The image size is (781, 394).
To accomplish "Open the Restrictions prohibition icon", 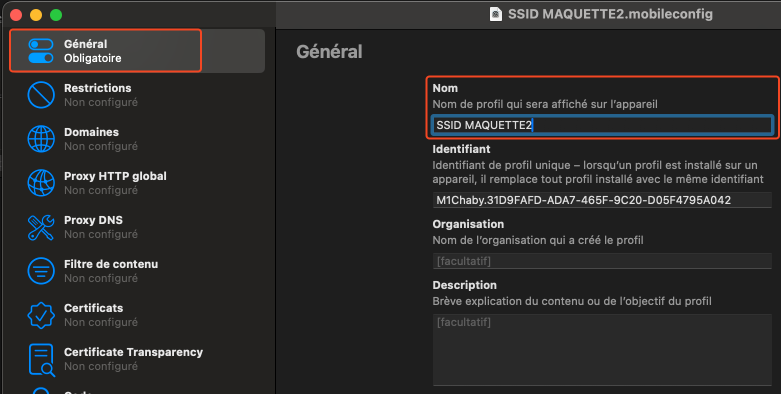I will point(41,95).
